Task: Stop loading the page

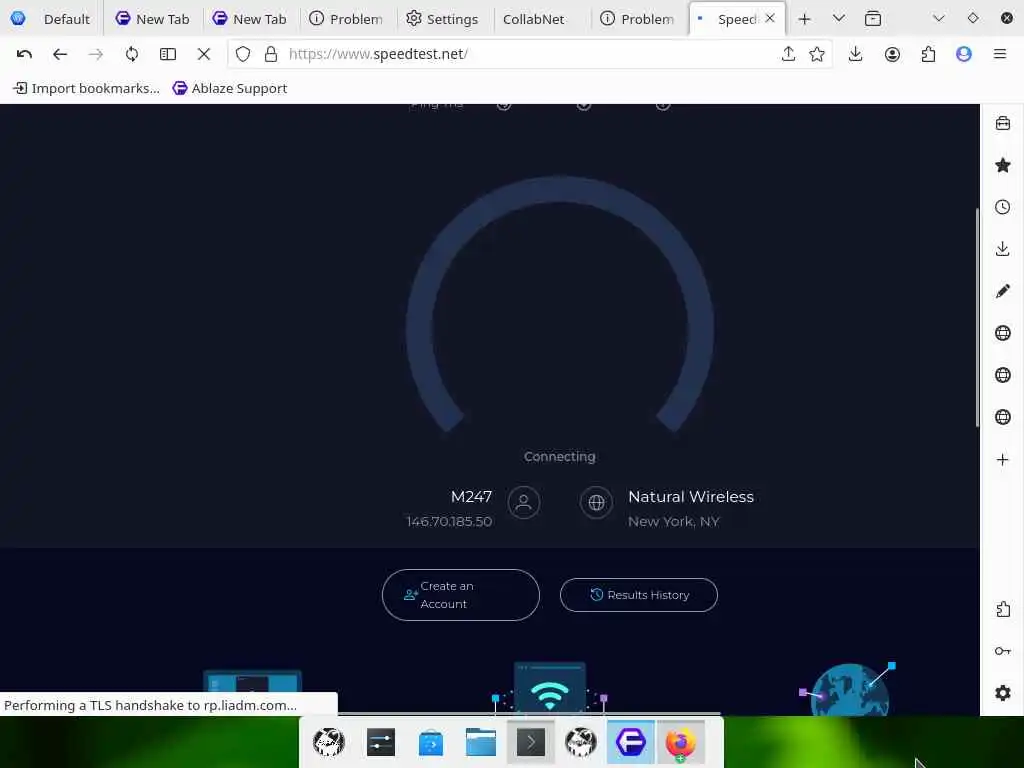Action: click(204, 54)
